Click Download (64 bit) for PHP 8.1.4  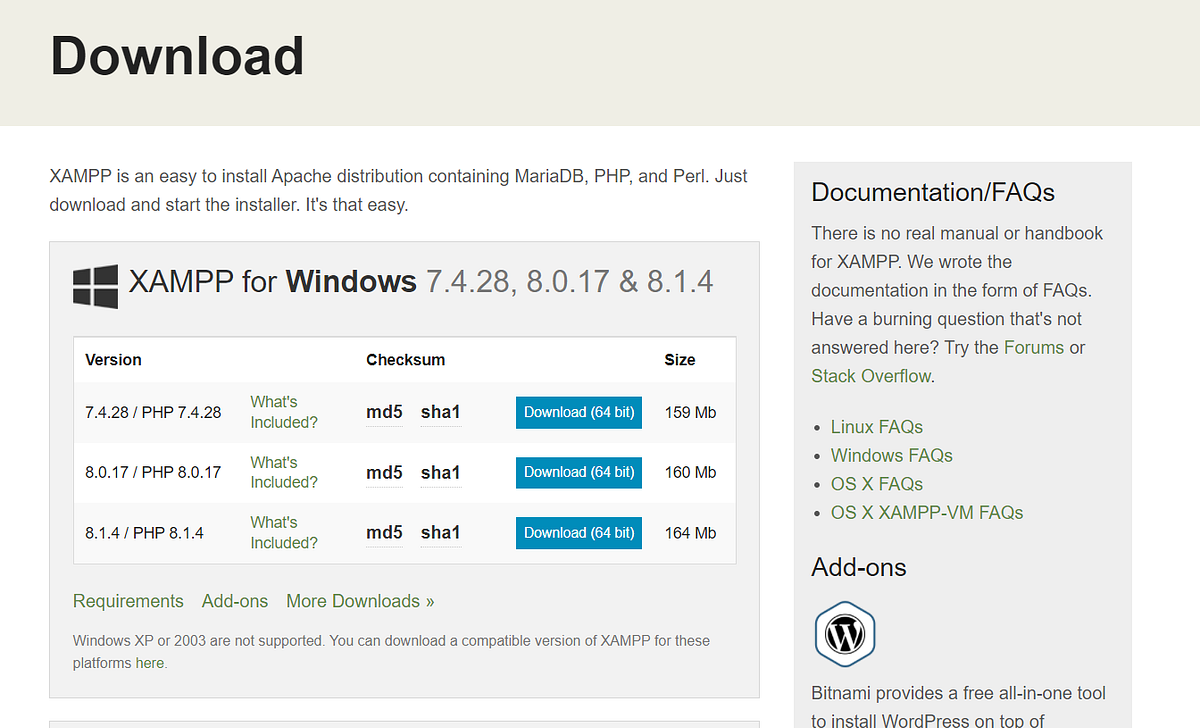pos(578,532)
